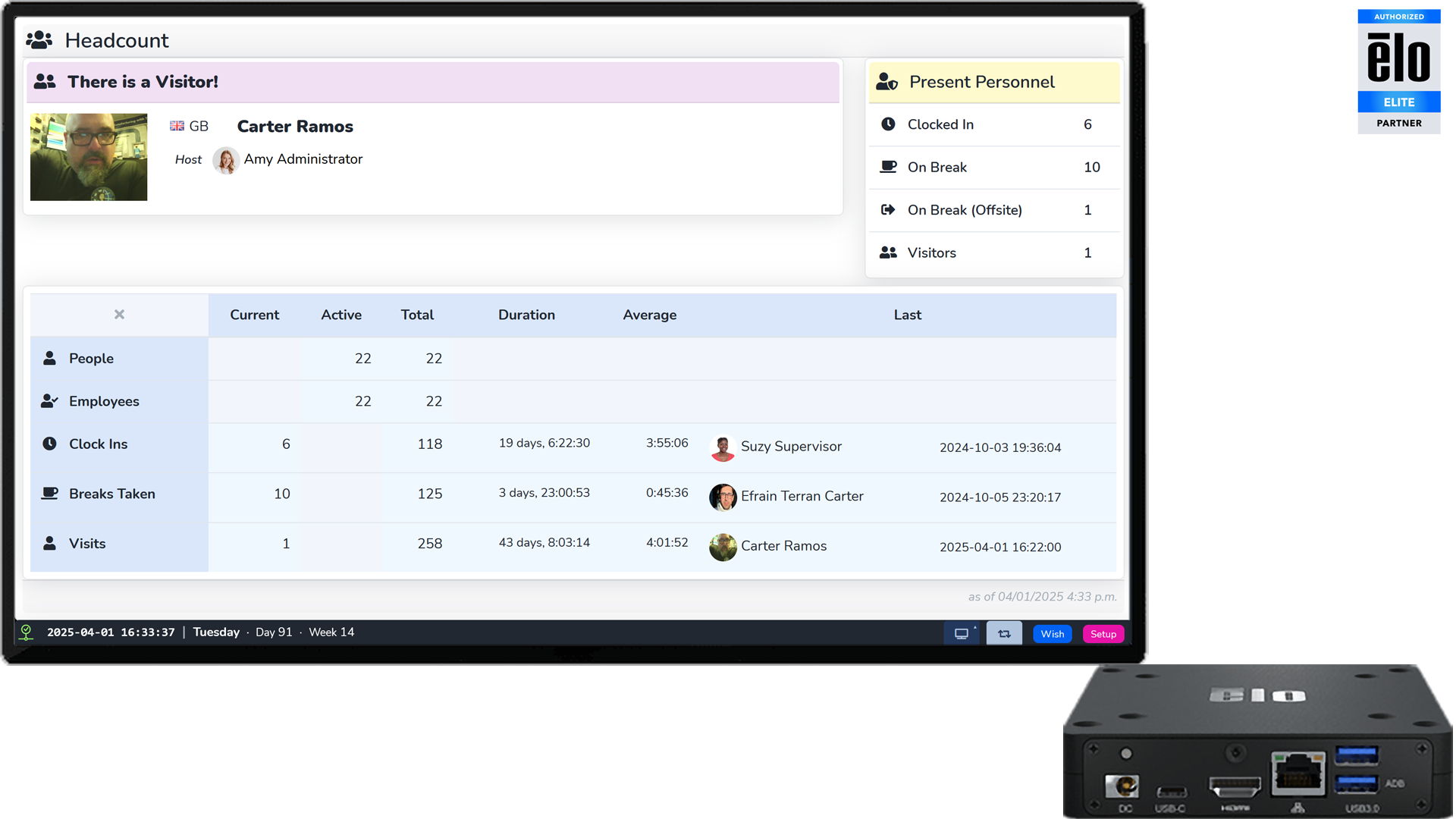Click the Average column header

point(649,315)
